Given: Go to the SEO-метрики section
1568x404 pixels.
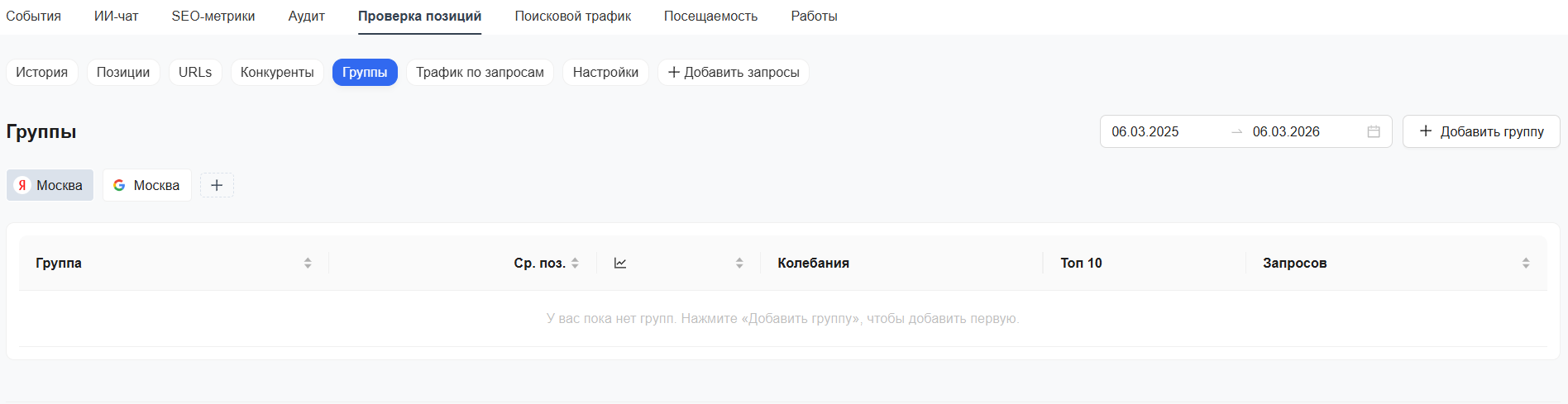Looking at the screenshot, I should (x=213, y=17).
